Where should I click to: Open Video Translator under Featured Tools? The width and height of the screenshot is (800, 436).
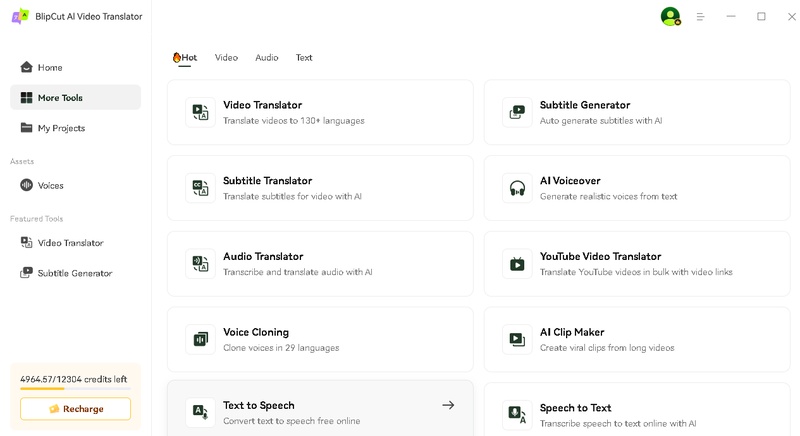tap(76, 243)
